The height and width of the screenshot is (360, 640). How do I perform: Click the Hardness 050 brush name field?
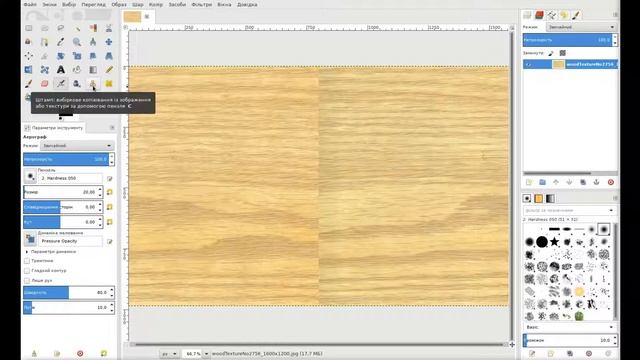point(71,178)
